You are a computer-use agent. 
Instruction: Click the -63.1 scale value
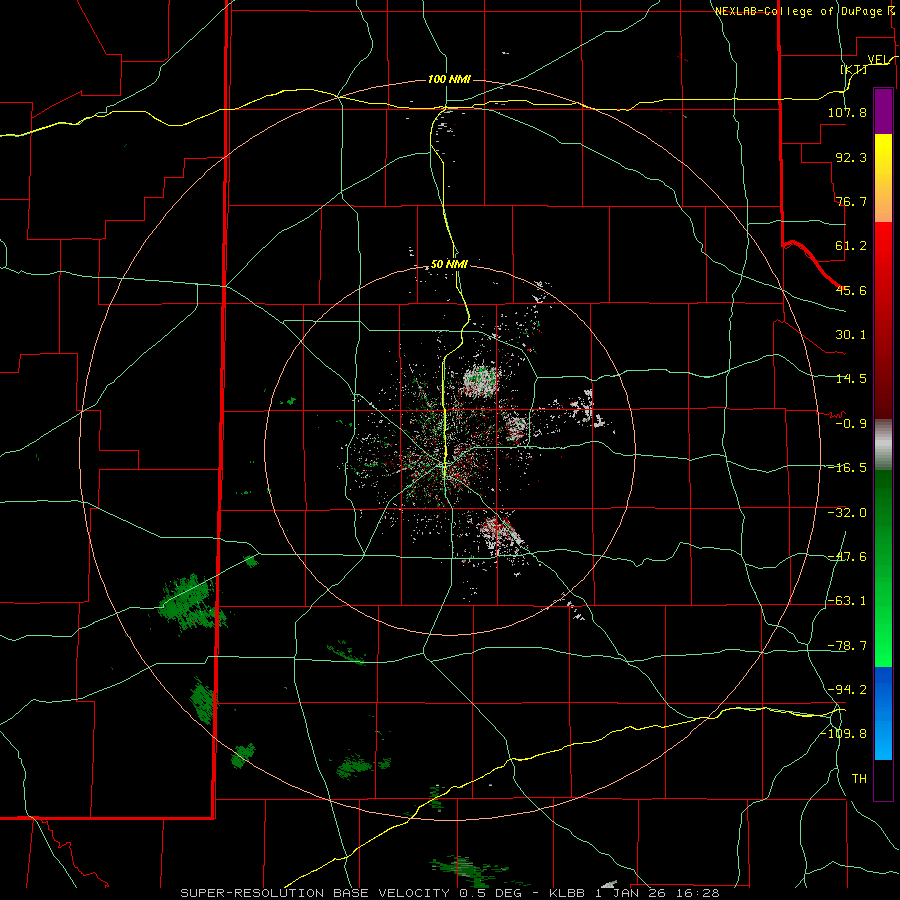pos(847,601)
